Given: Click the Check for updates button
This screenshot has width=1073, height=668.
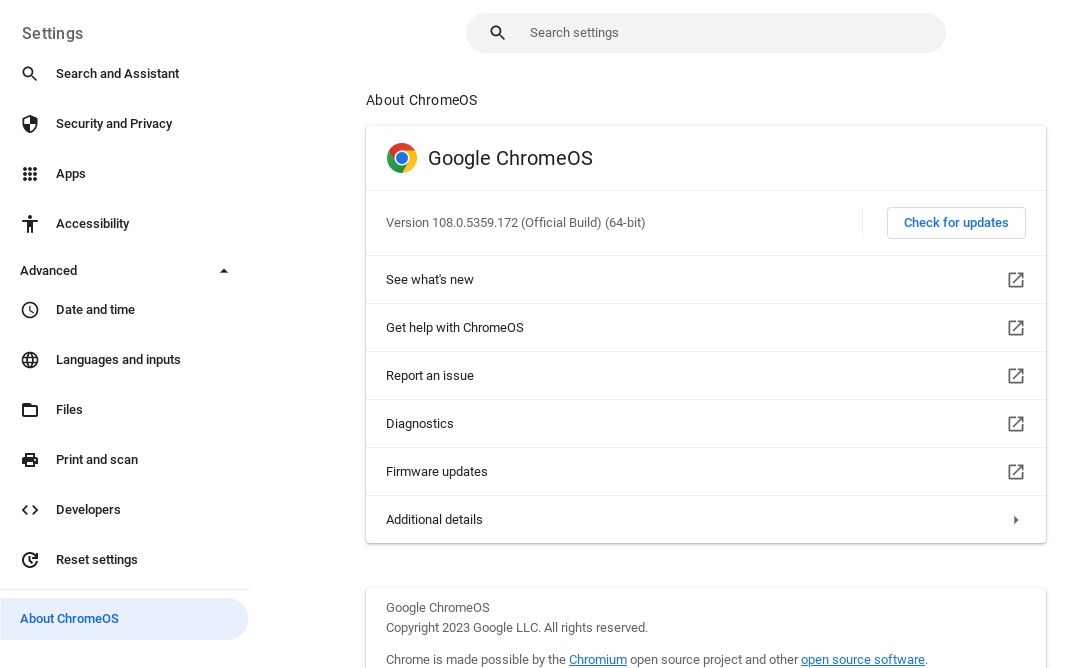Looking at the screenshot, I should 956,223.
